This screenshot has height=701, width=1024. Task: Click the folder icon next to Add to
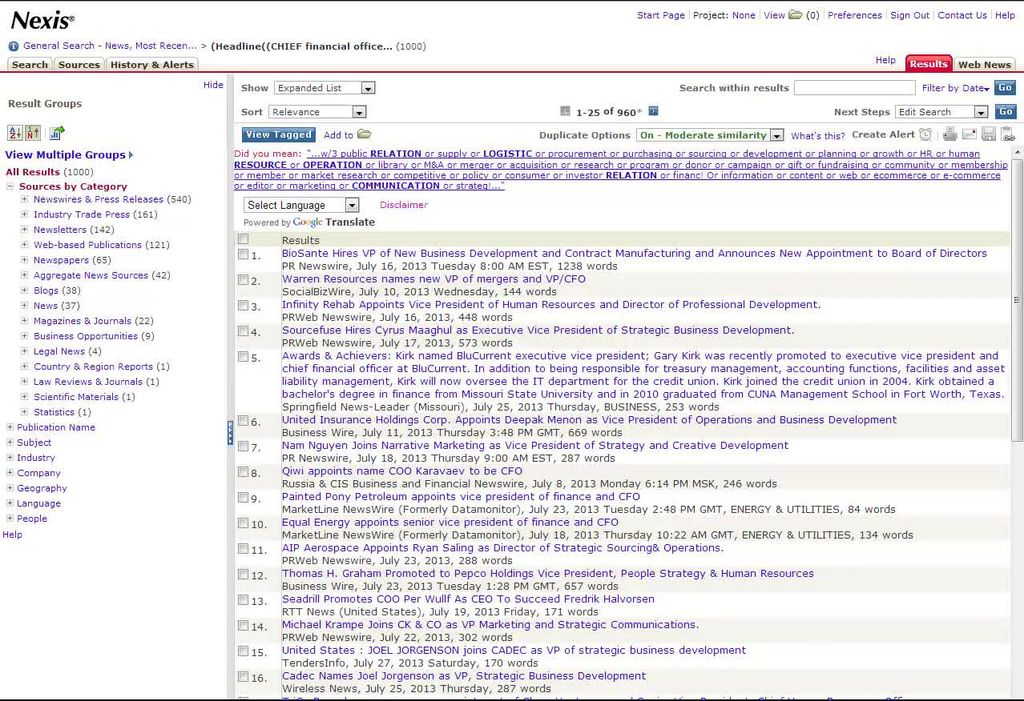point(364,135)
